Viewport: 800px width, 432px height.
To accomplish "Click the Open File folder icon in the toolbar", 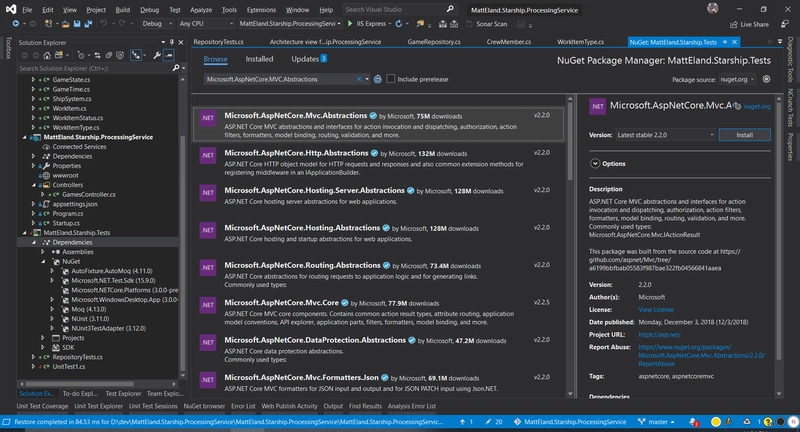I will click(x=65, y=23).
